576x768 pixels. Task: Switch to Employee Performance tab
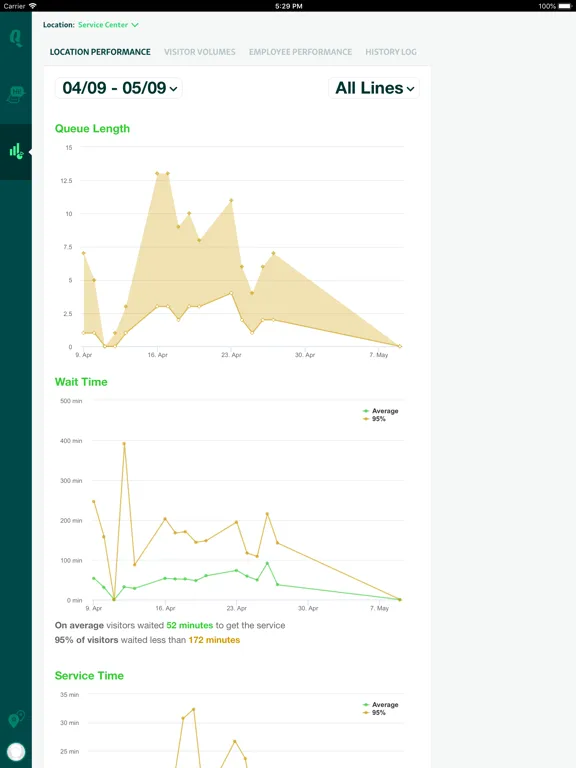tap(300, 52)
